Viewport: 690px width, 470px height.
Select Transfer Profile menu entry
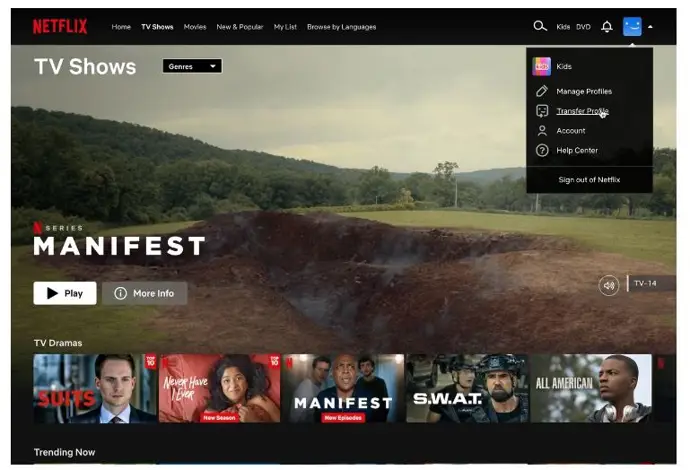(582, 111)
